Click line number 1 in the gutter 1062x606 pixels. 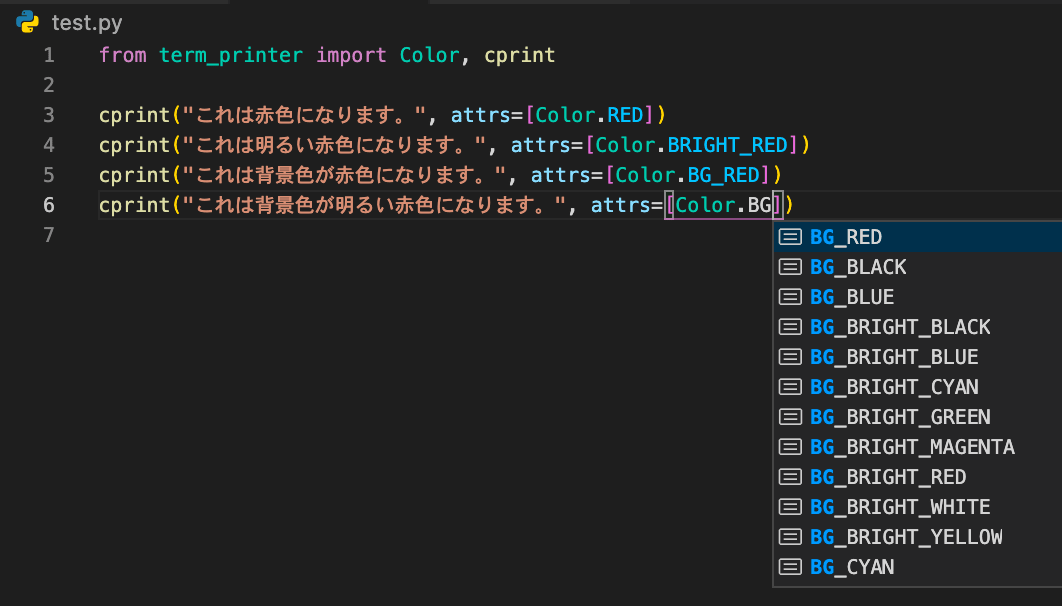point(49,55)
